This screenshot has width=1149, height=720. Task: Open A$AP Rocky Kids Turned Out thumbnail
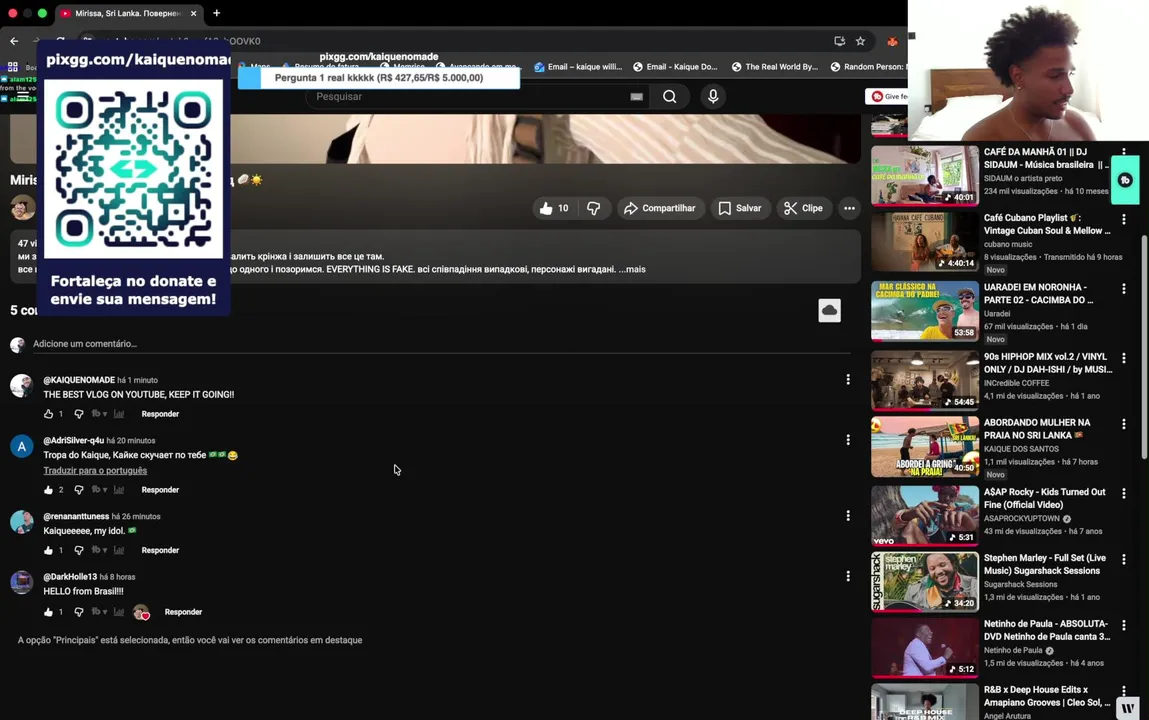click(925, 516)
